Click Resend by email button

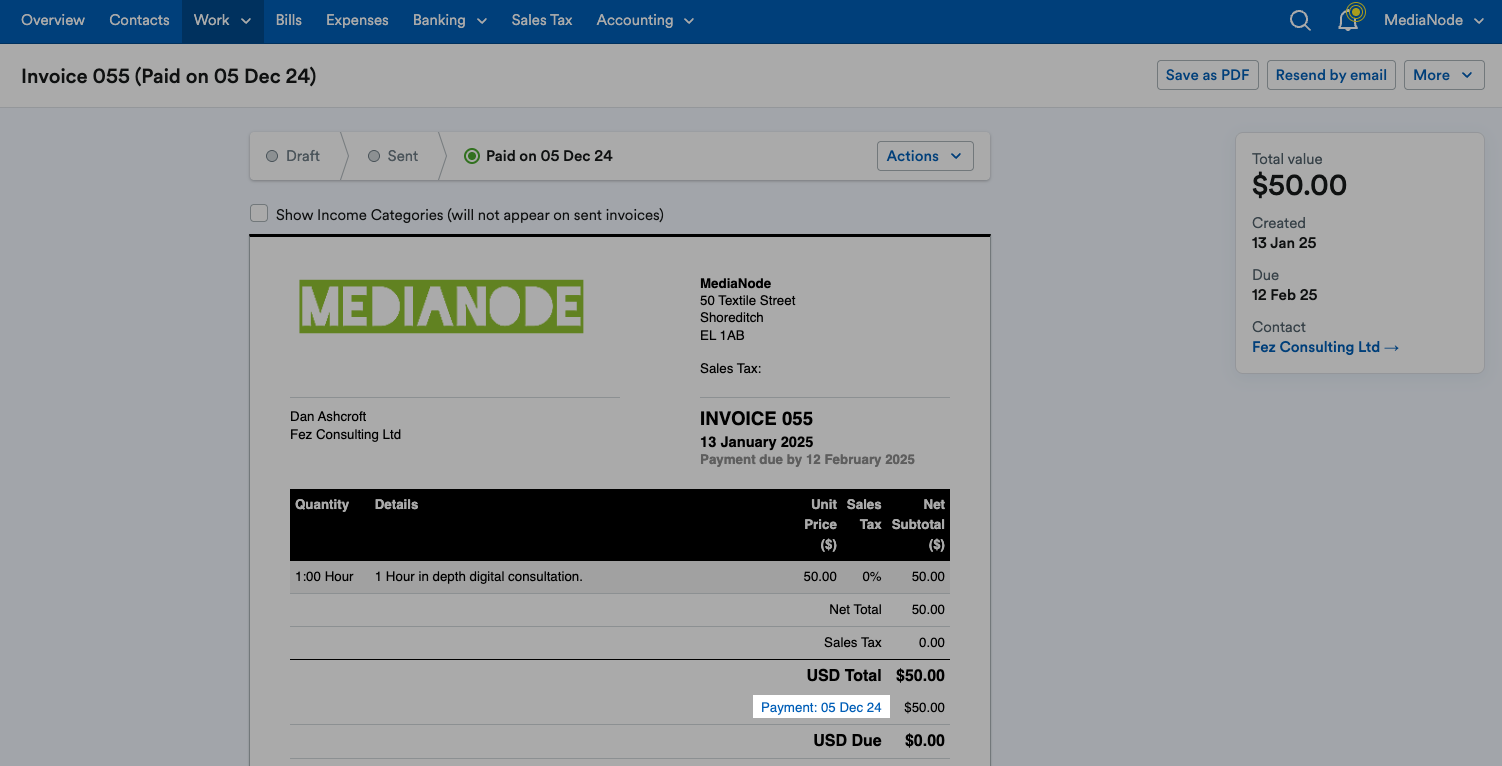[1331, 75]
